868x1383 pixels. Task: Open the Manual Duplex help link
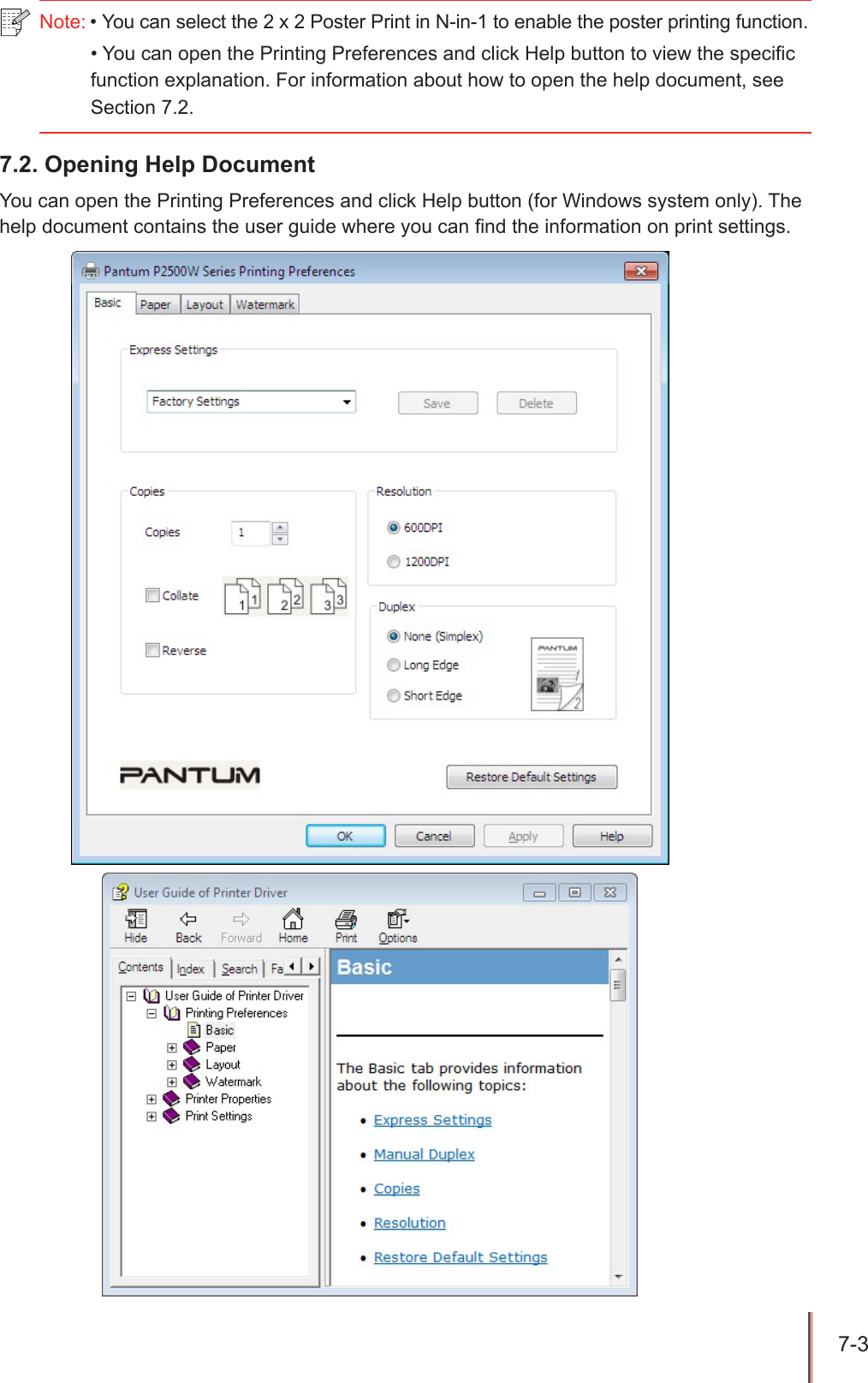tap(424, 1154)
